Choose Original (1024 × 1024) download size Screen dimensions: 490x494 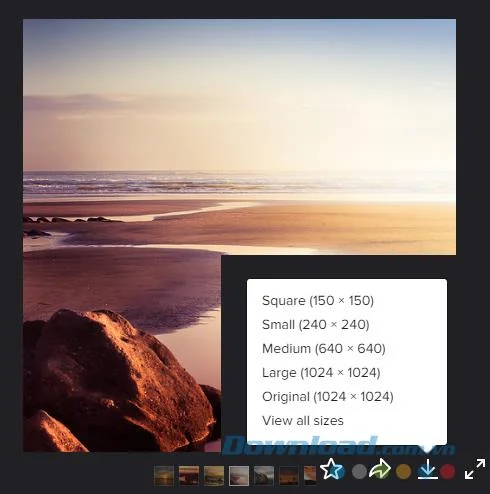pyautogui.click(x=328, y=397)
